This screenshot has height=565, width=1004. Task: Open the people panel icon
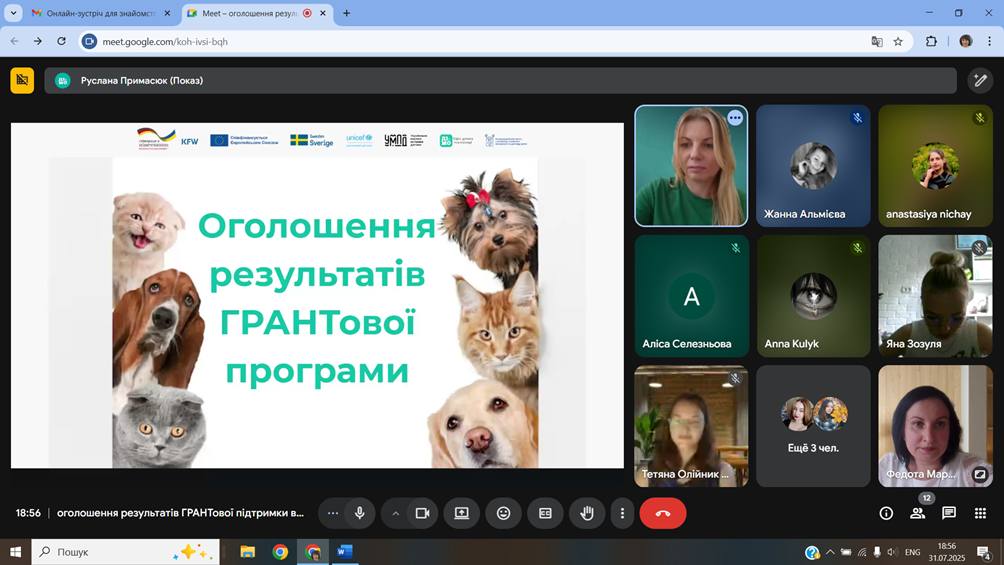(917, 513)
